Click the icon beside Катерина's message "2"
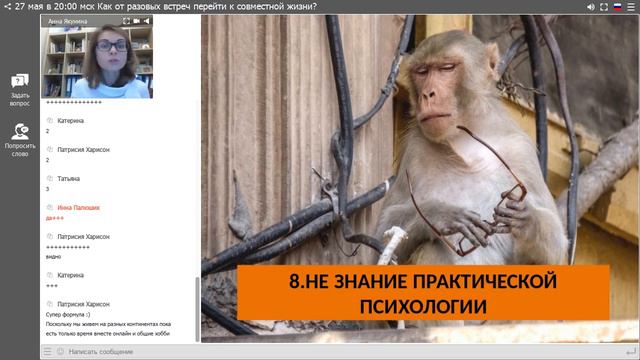 tap(50, 120)
